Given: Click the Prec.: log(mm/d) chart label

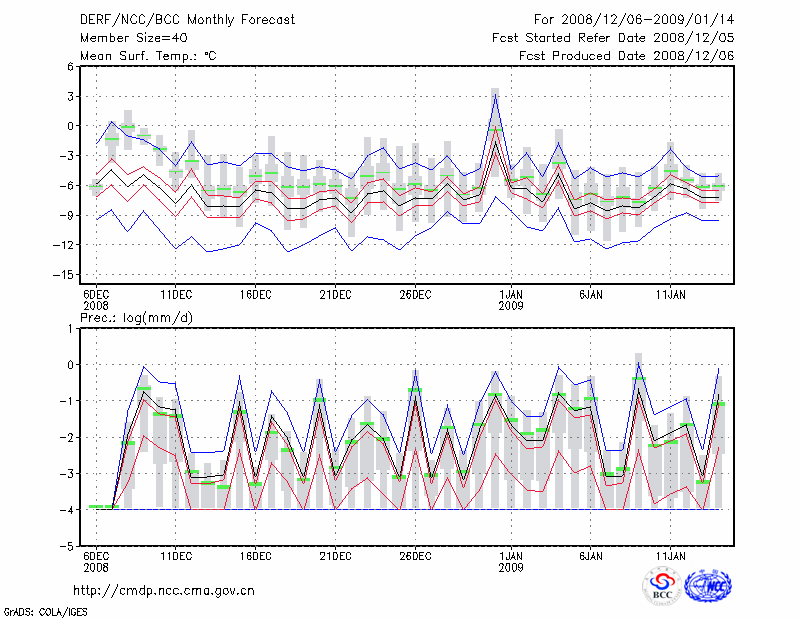Looking at the screenshot, I should pos(135,318).
